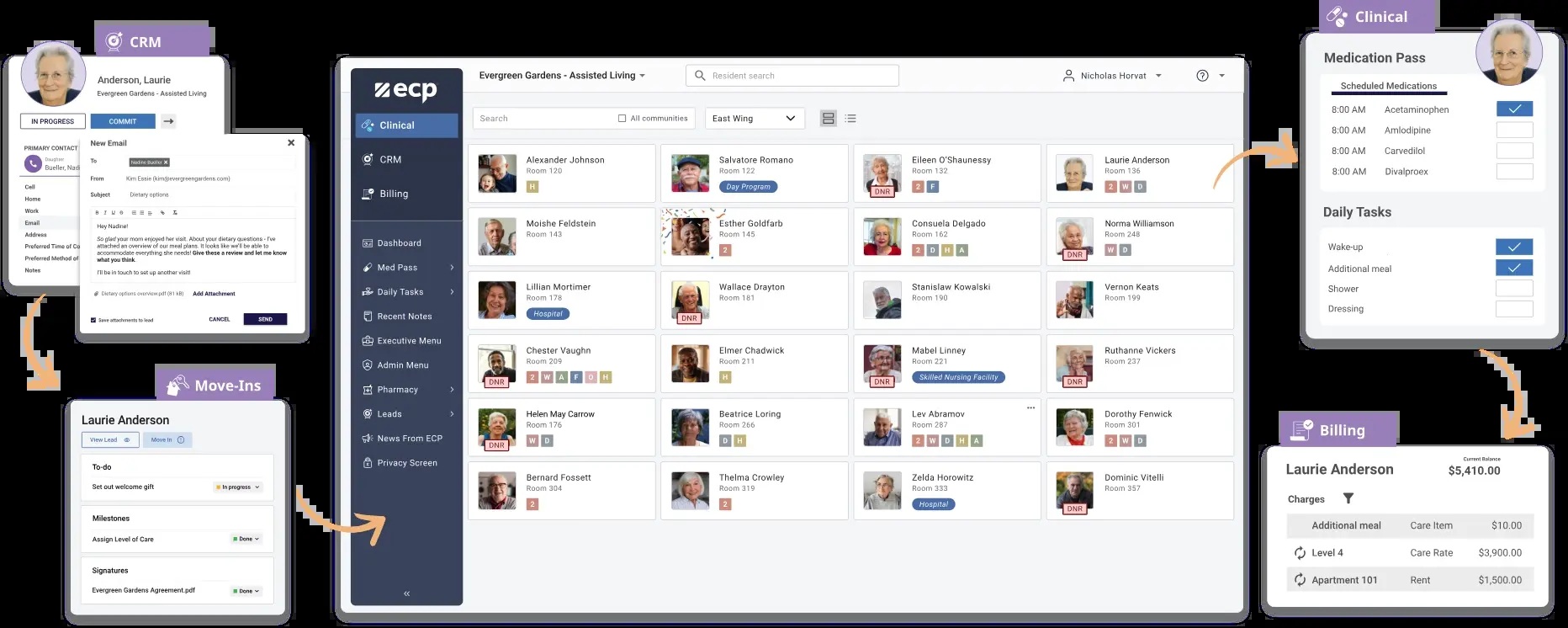The image size is (1568, 628).
Task: Click the Clinical sidebar icon
Action: point(368,125)
